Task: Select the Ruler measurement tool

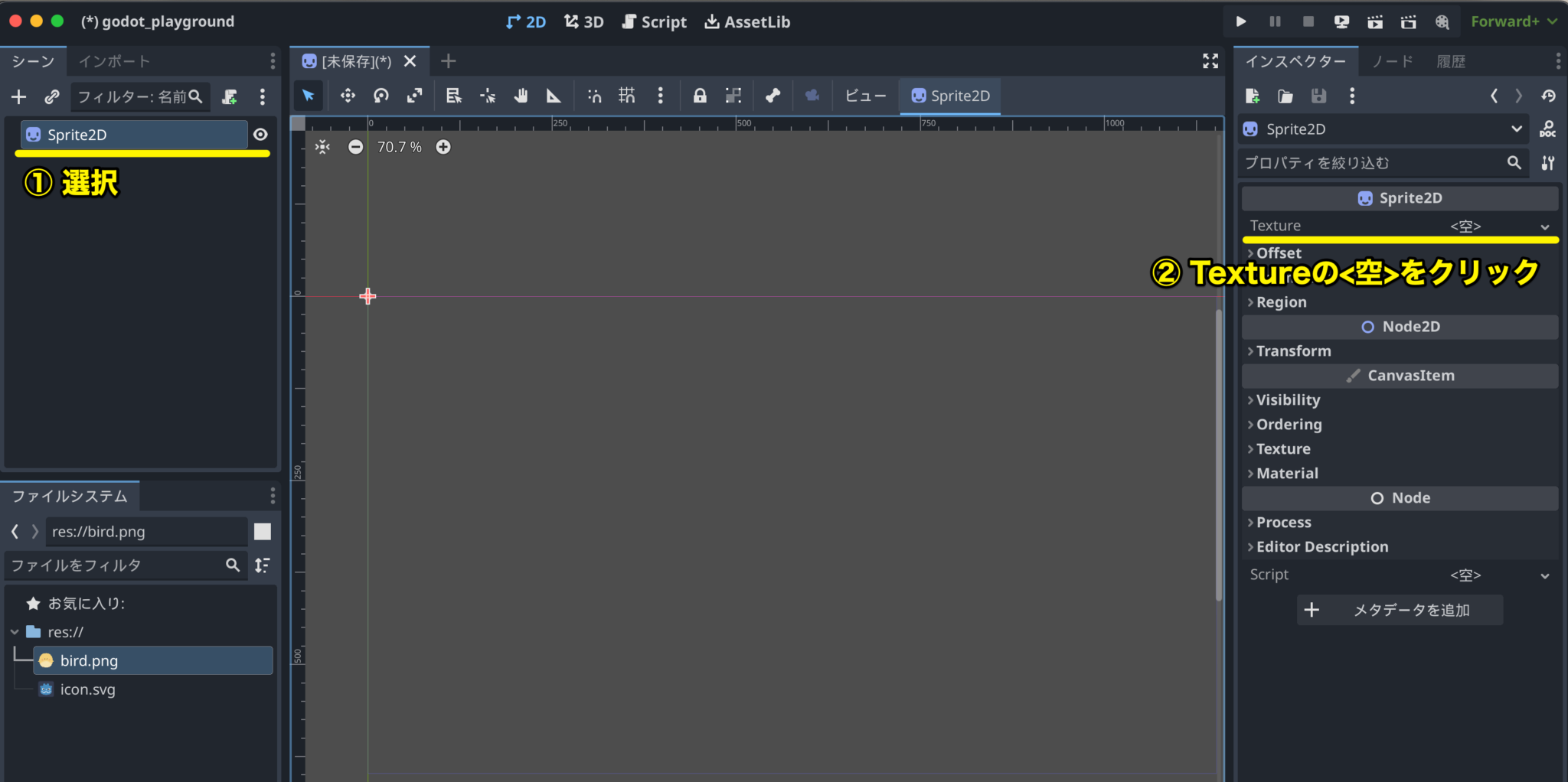Action: [x=554, y=96]
